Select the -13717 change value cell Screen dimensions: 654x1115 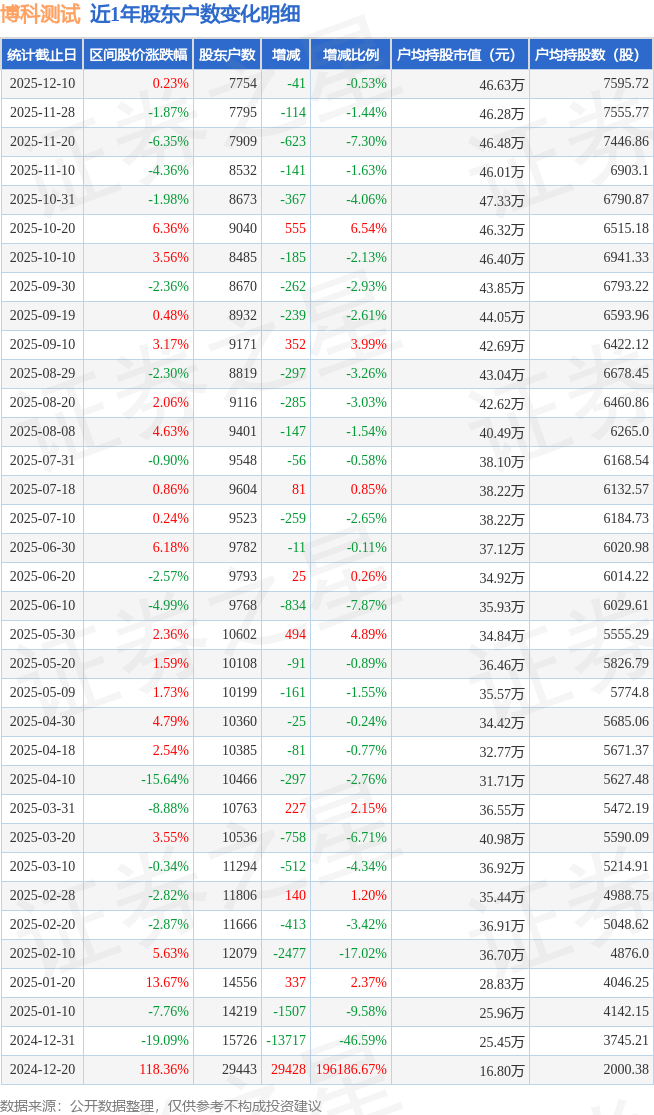(x=284, y=1040)
